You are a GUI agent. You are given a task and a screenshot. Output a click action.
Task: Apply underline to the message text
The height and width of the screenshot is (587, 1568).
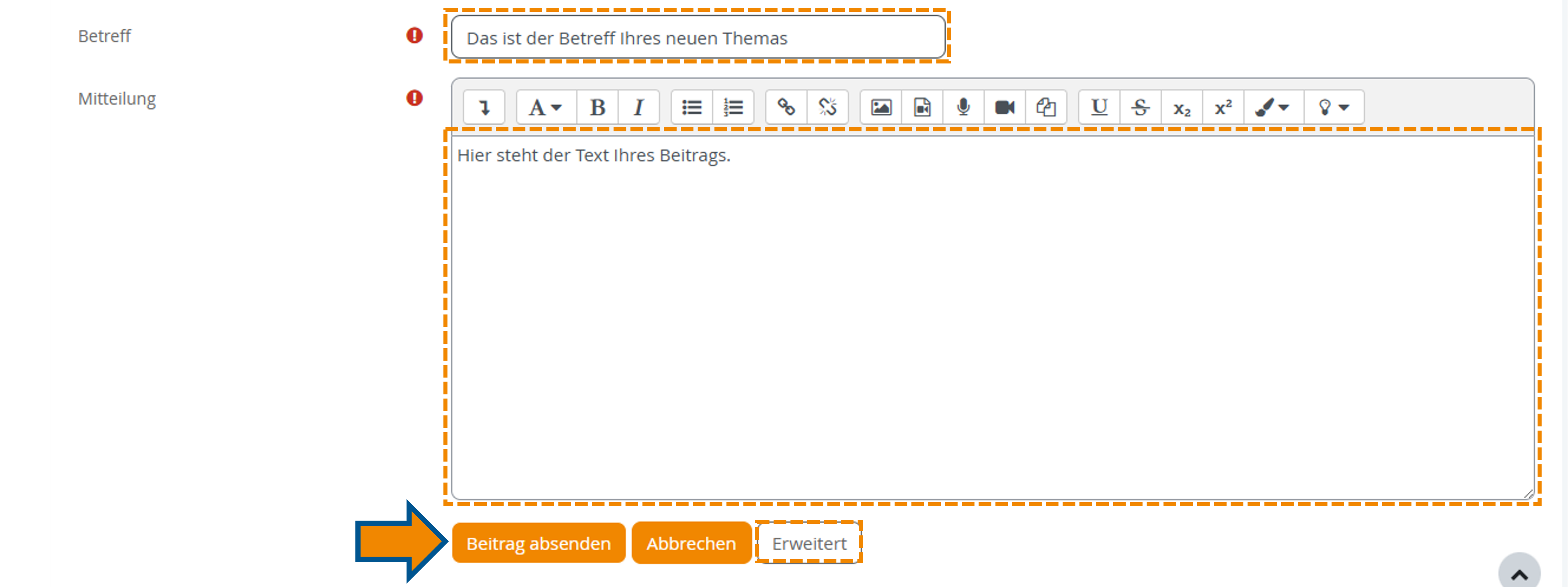pyautogui.click(x=1099, y=107)
